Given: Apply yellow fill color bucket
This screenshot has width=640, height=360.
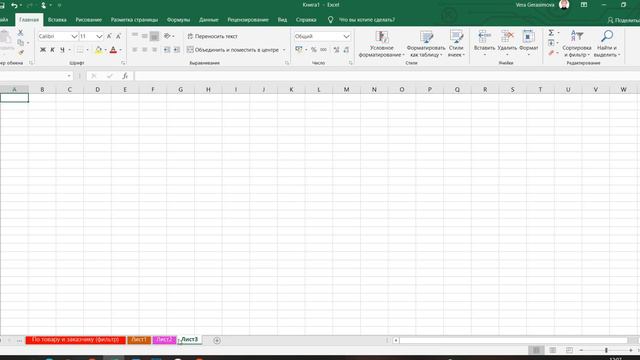Looking at the screenshot, I should [98, 50].
